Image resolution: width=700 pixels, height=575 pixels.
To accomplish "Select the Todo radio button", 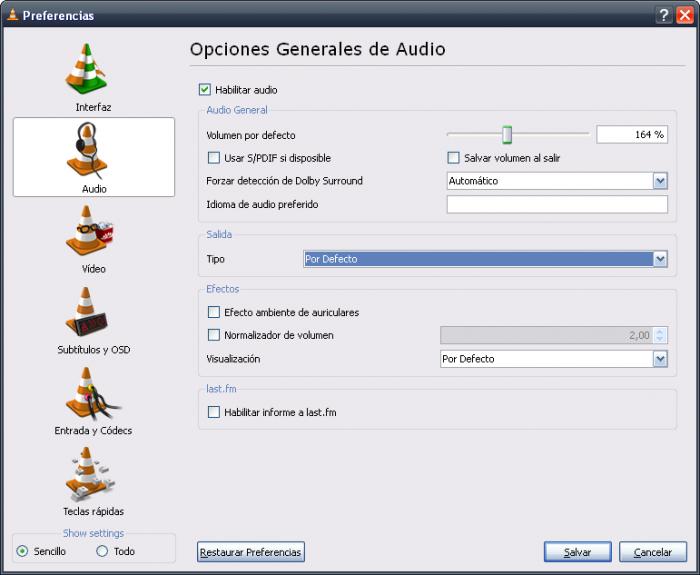I will coord(102,551).
